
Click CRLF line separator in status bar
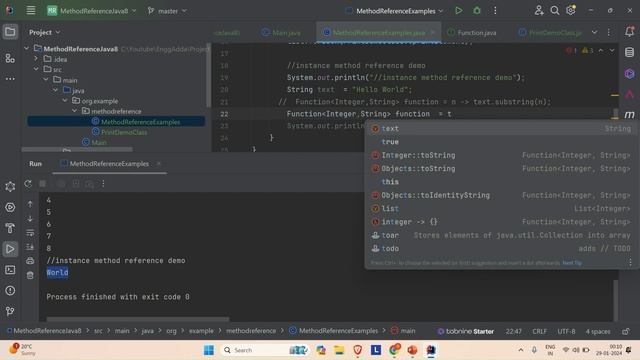pyautogui.click(x=539, y=331)
